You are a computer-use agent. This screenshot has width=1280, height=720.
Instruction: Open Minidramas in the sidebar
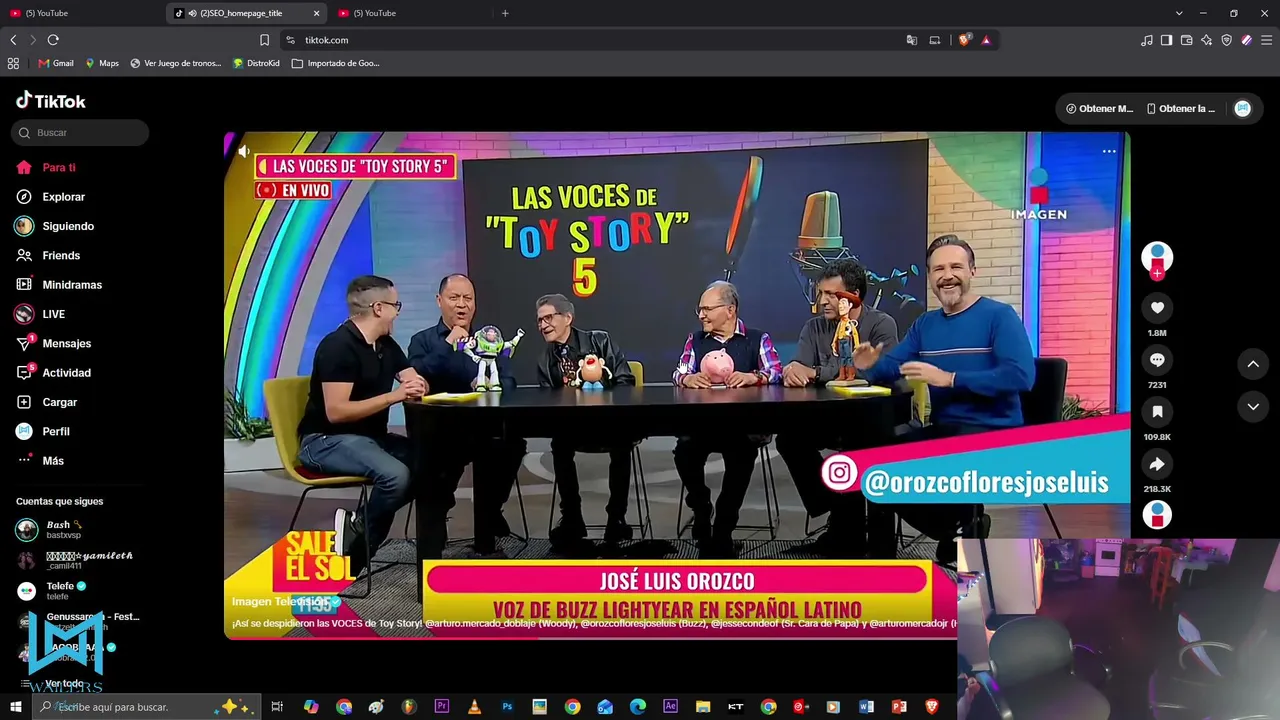(72, 285)
